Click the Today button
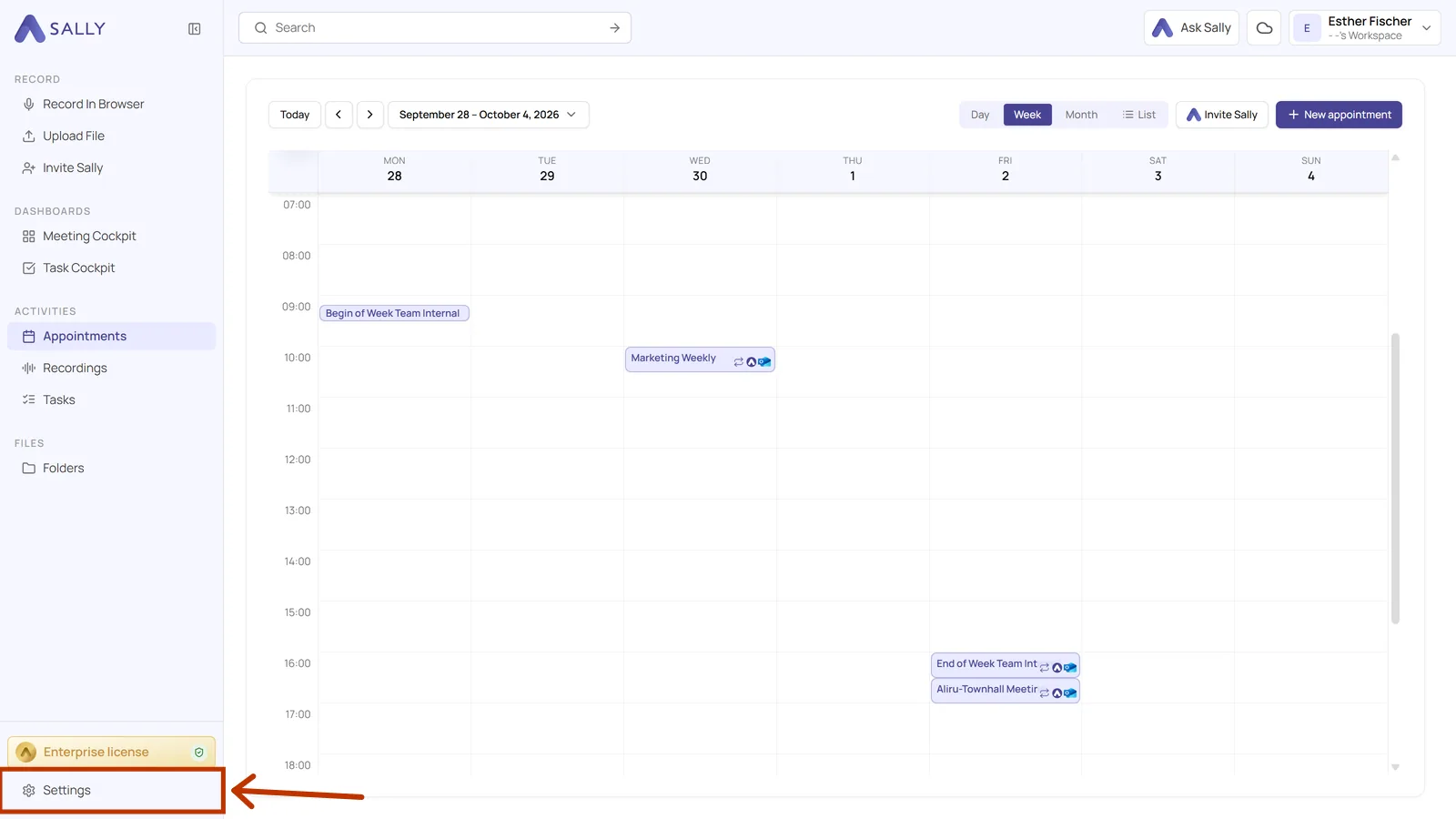Image resolution: width=1456 pixels, height=819 pixels. click(x=295, y=115)
